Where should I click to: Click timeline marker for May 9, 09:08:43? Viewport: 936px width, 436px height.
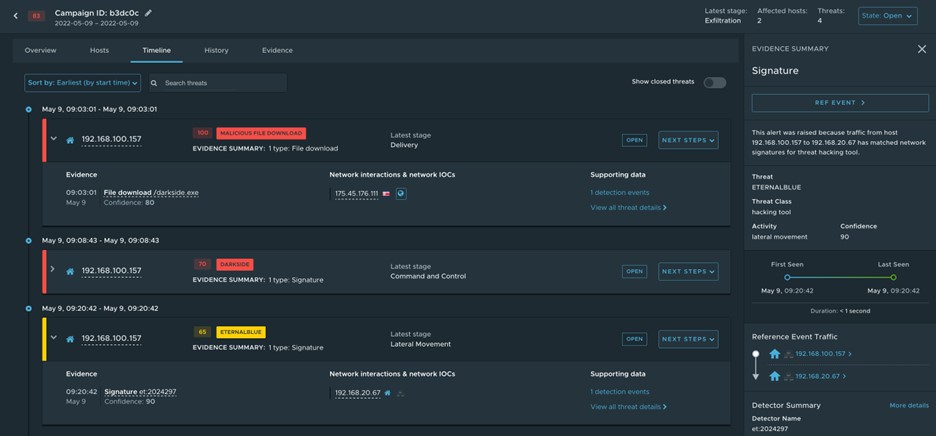point(28,241)
